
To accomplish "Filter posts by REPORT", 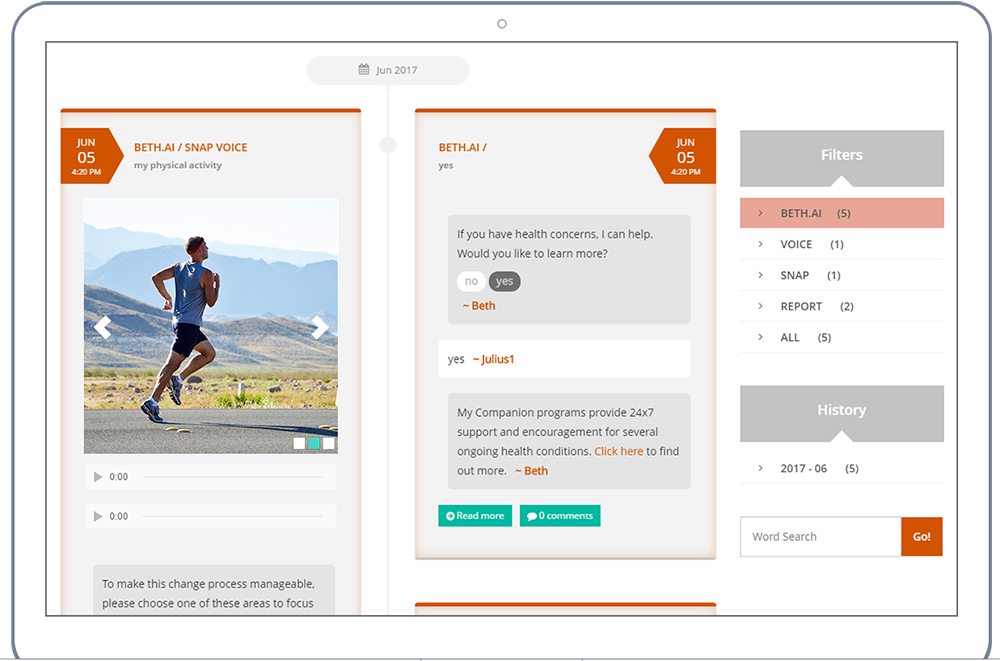I will coord(842,306).
